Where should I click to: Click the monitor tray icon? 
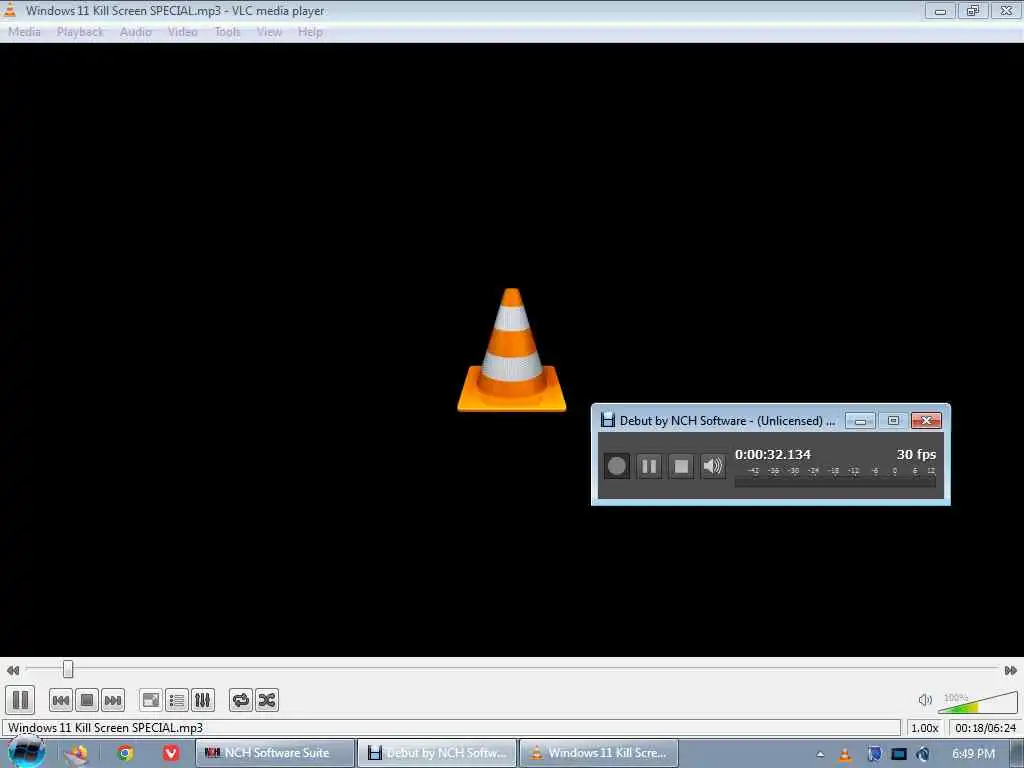pyautogui.click(x=899, y=754)
